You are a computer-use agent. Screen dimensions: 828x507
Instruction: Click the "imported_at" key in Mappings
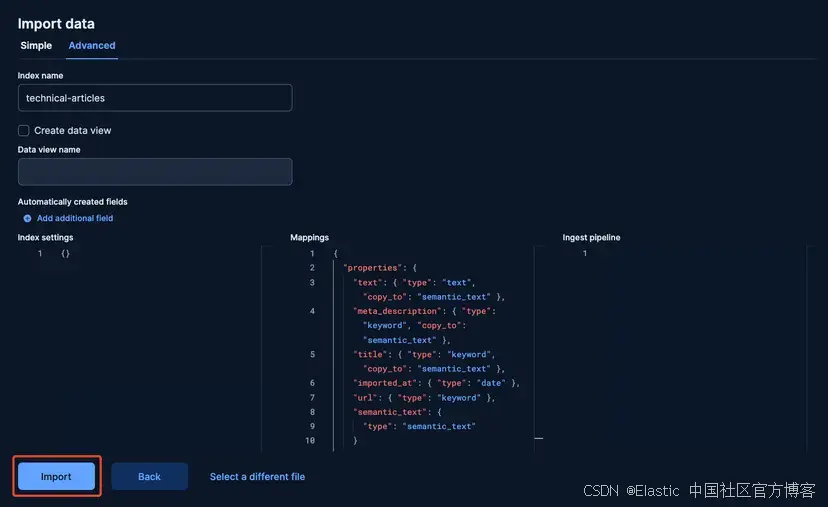click(x=385, y=383)
